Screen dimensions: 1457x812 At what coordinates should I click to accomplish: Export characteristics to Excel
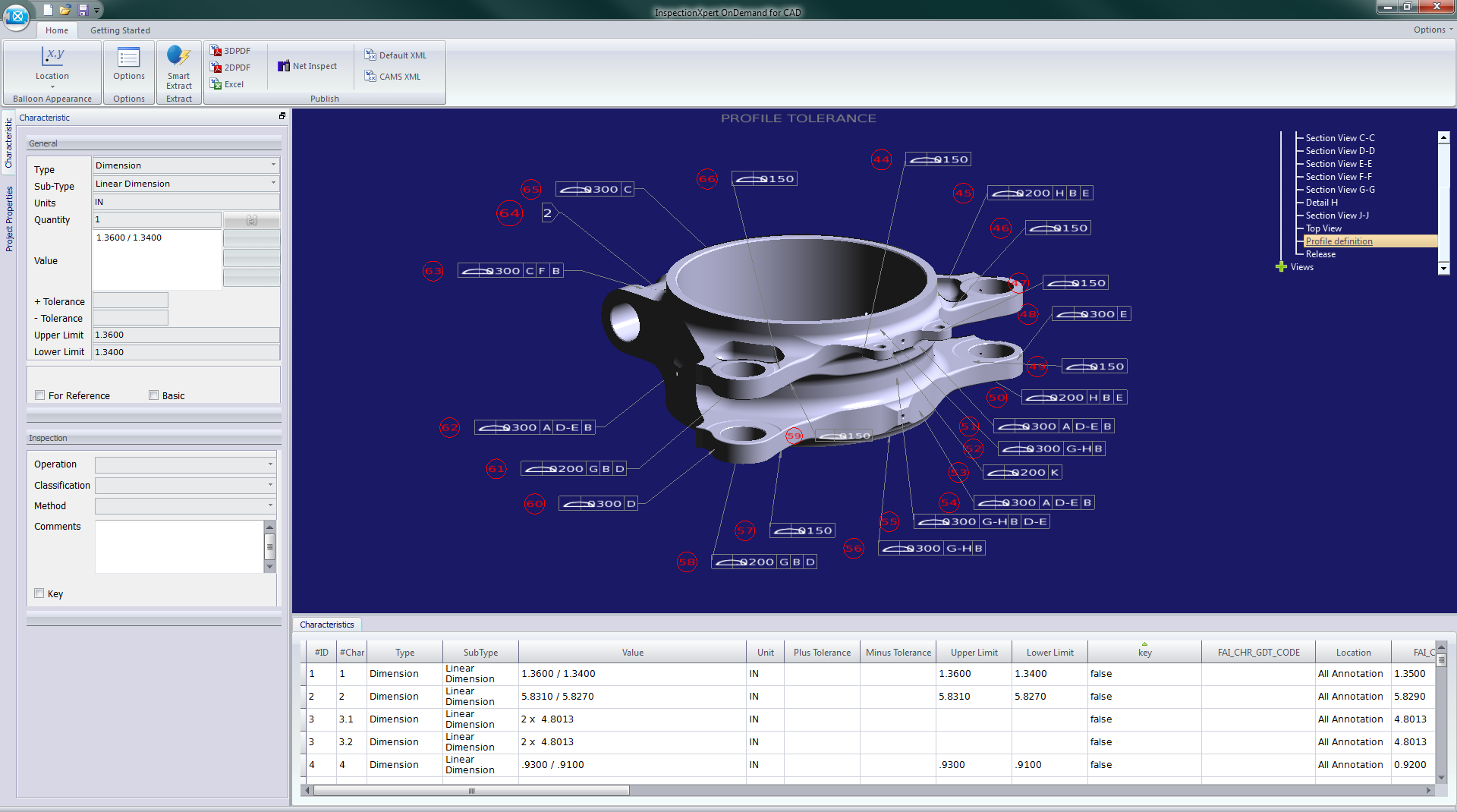pos(227,84)
